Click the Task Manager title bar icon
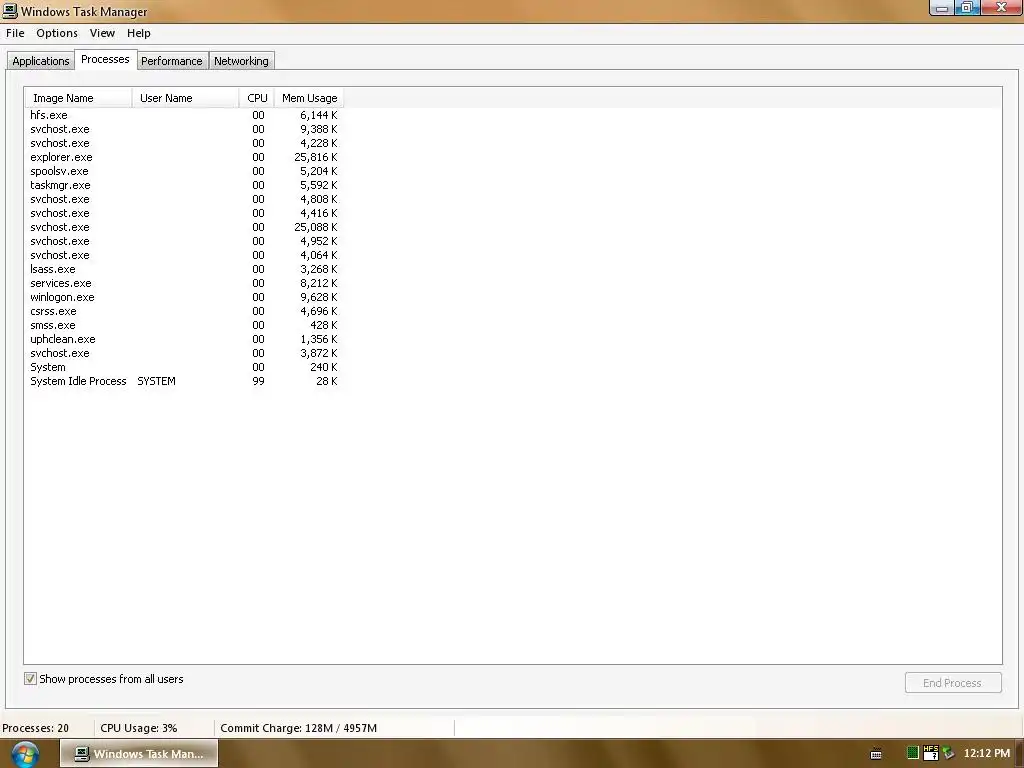This screenshot has height=768, width=1024. (10, 11)
